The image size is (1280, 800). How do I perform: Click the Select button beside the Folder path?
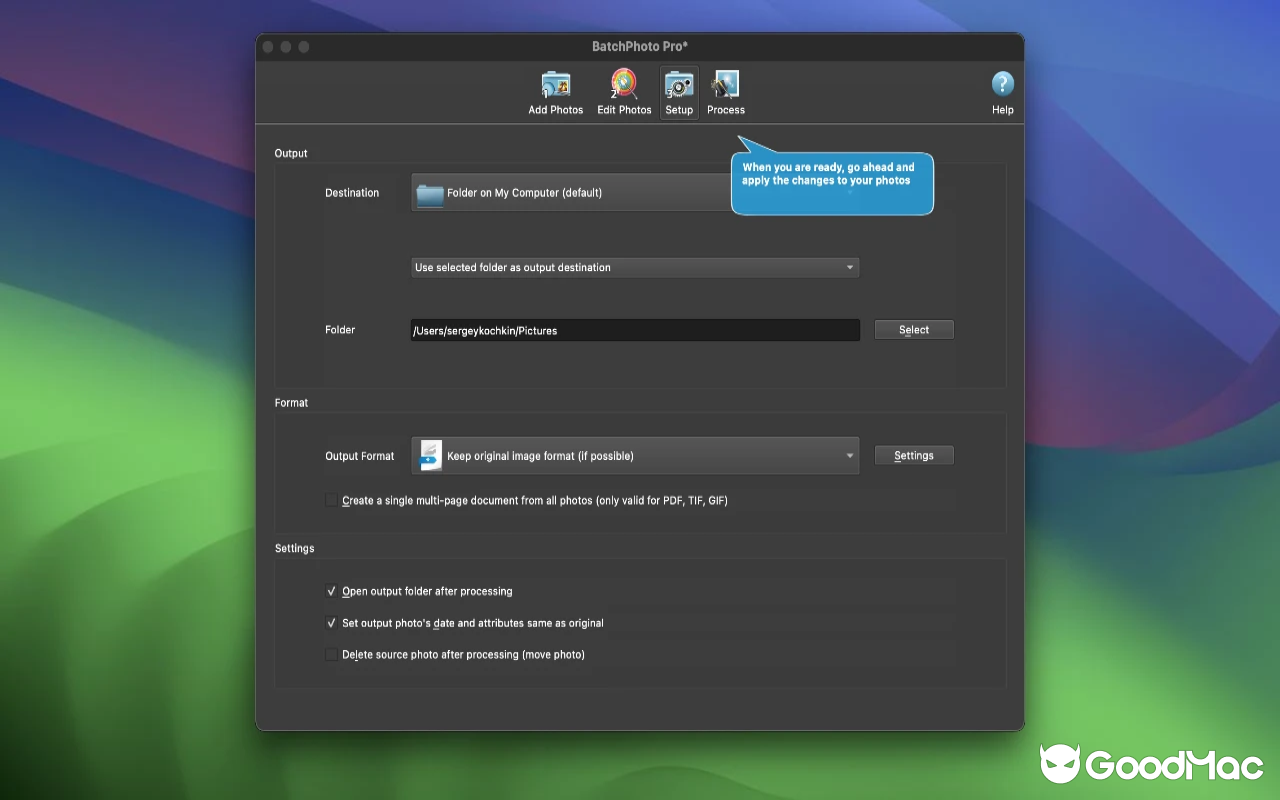click(x=913, y=329)
